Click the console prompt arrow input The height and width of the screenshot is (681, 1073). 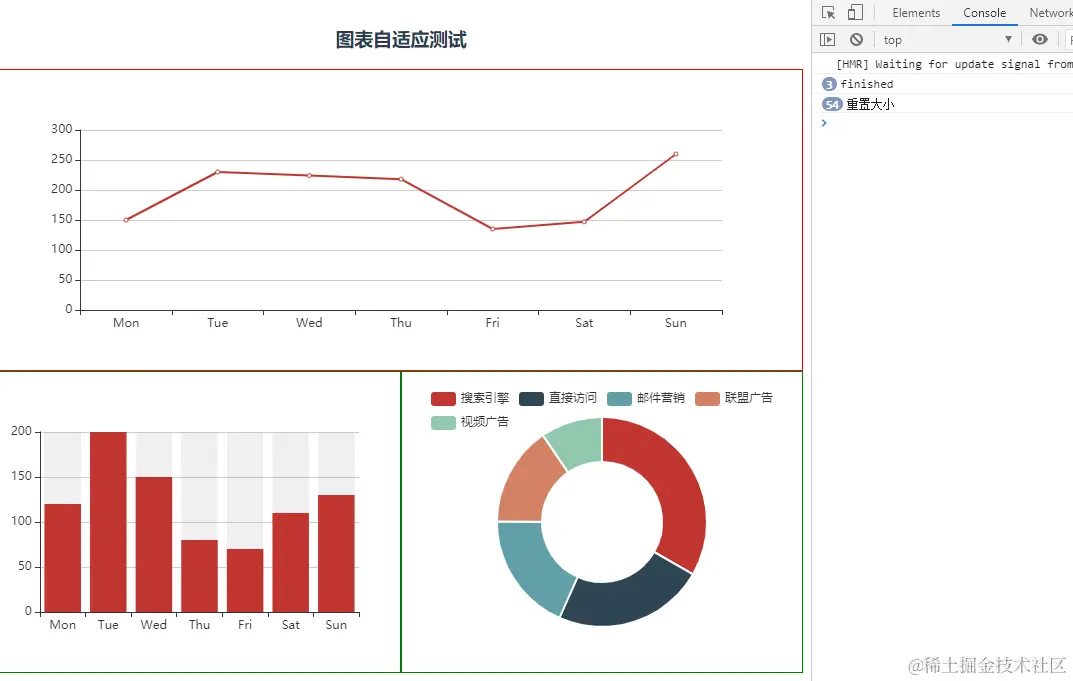(824, 123)
